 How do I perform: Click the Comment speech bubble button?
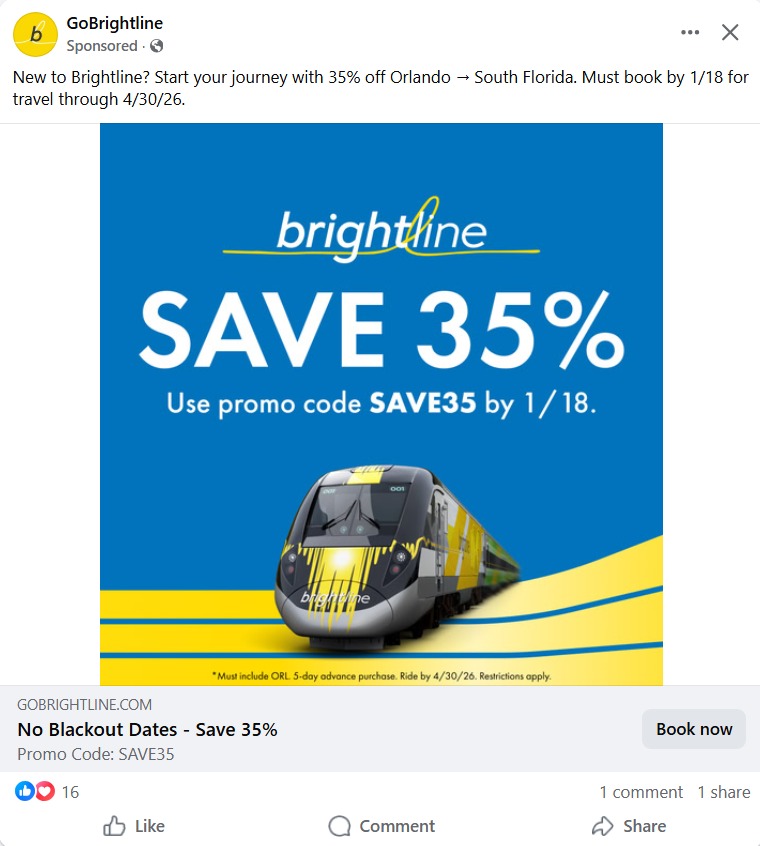coord(382,826)
